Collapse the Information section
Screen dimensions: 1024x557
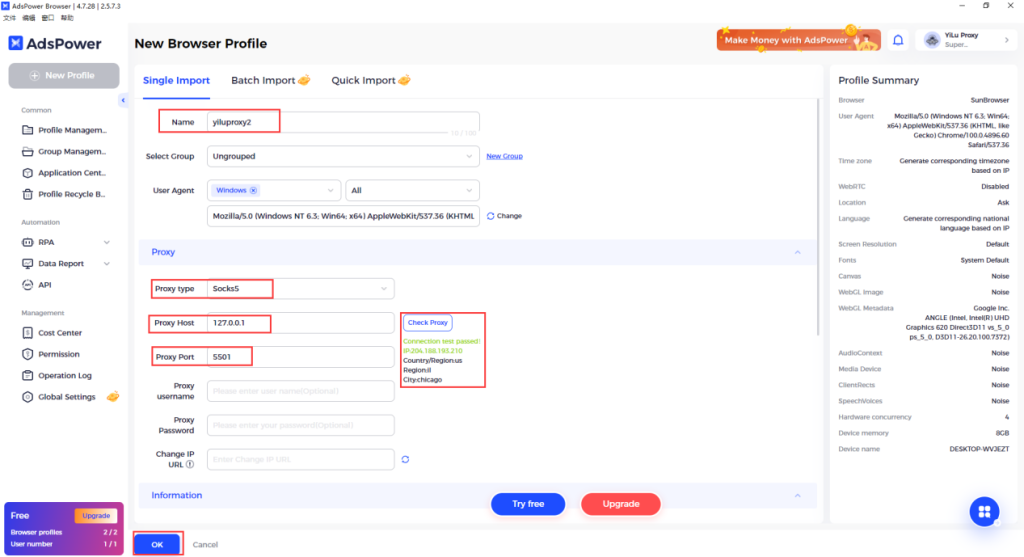pos(797,496)
